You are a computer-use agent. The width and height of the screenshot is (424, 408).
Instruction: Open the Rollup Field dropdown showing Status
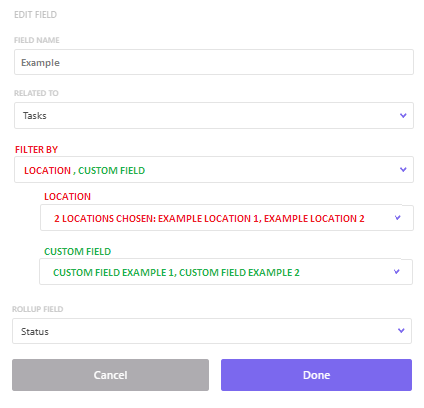click(x=212, y=331)
